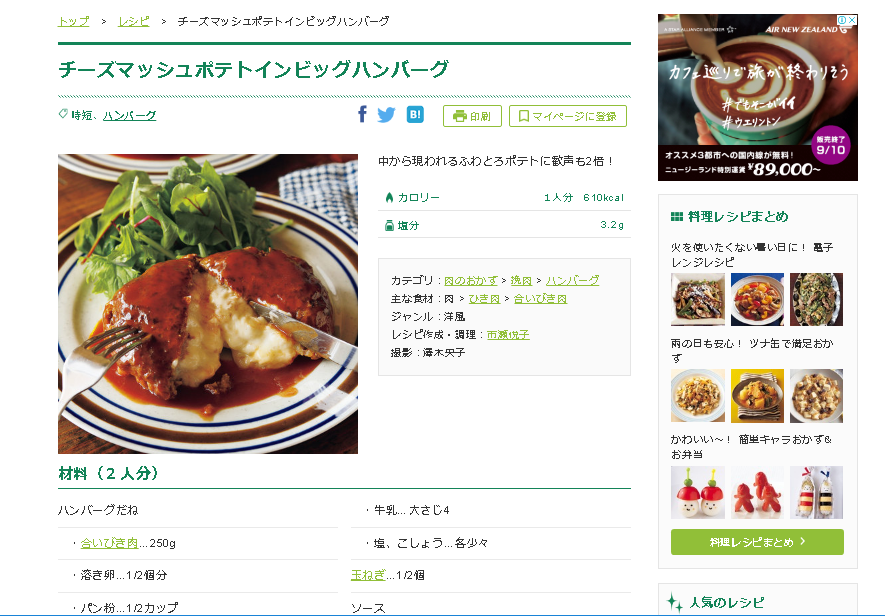Open the ad info icon
This screenshot has height=616, width=885.
(x=843, y=20)
